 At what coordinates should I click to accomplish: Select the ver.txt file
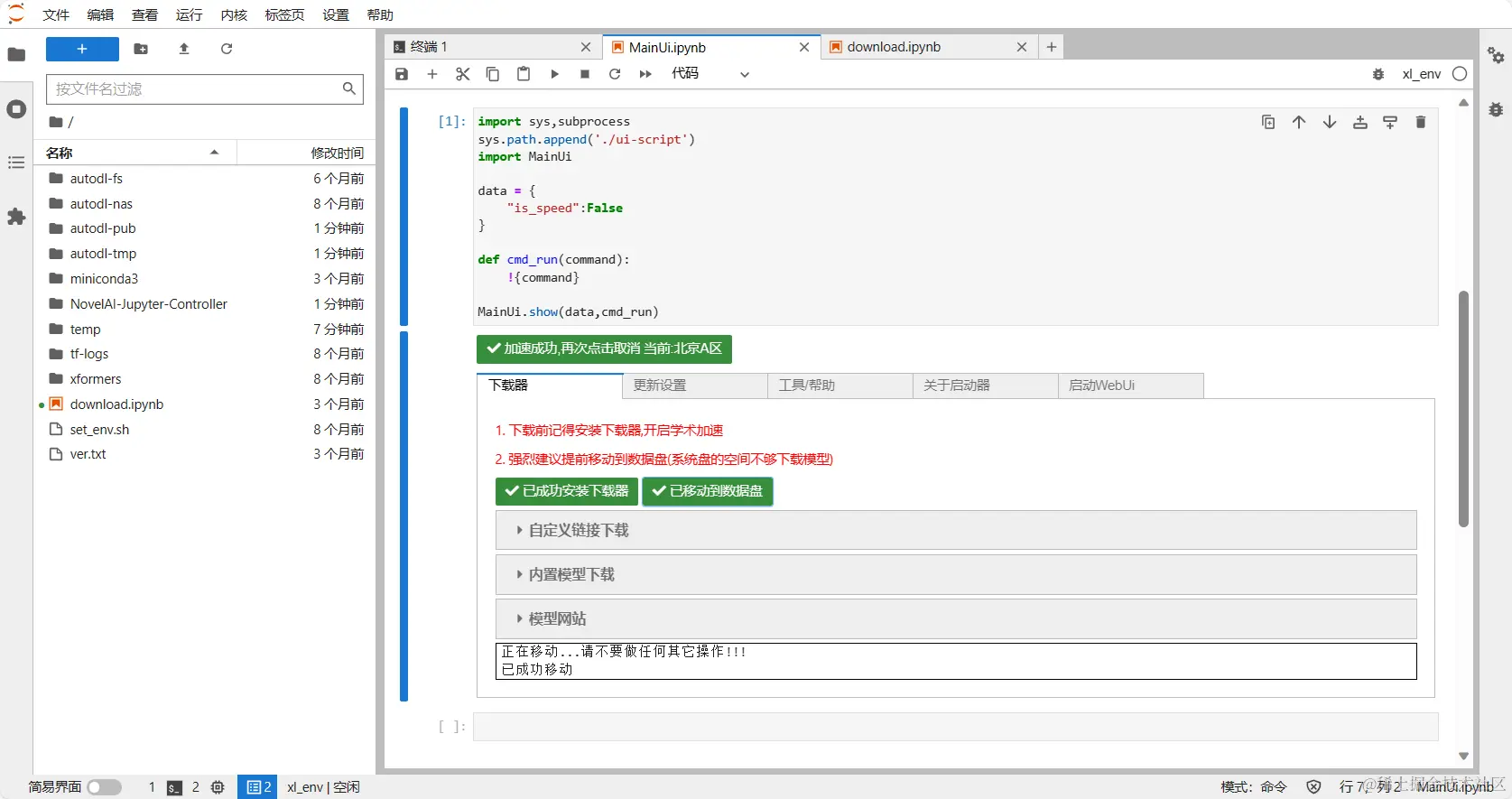(206, 454)
